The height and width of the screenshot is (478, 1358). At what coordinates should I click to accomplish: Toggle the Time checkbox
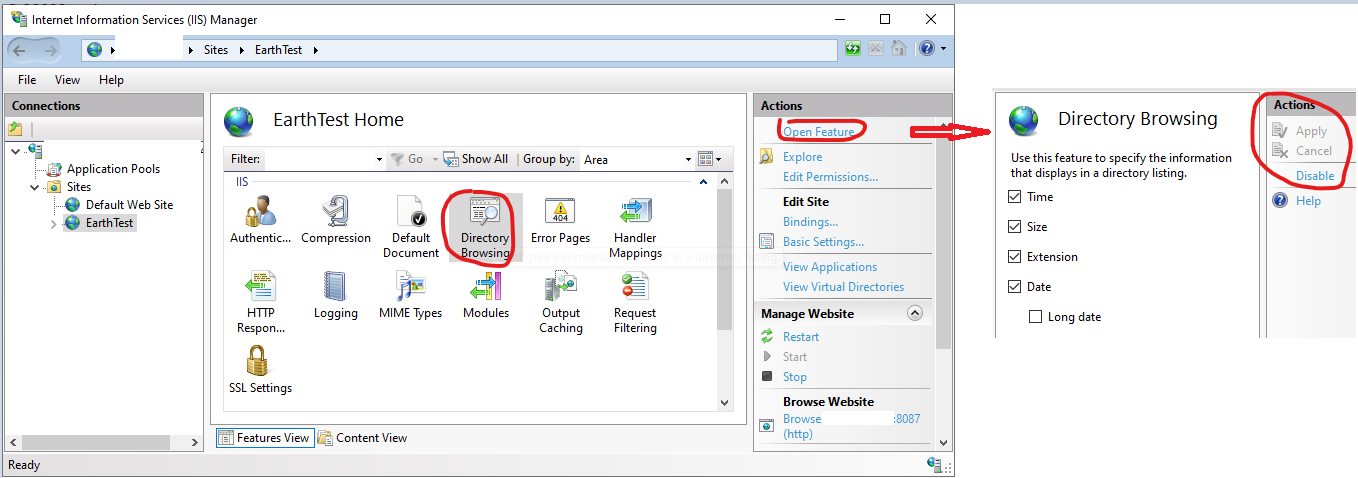click(1016, 197)
